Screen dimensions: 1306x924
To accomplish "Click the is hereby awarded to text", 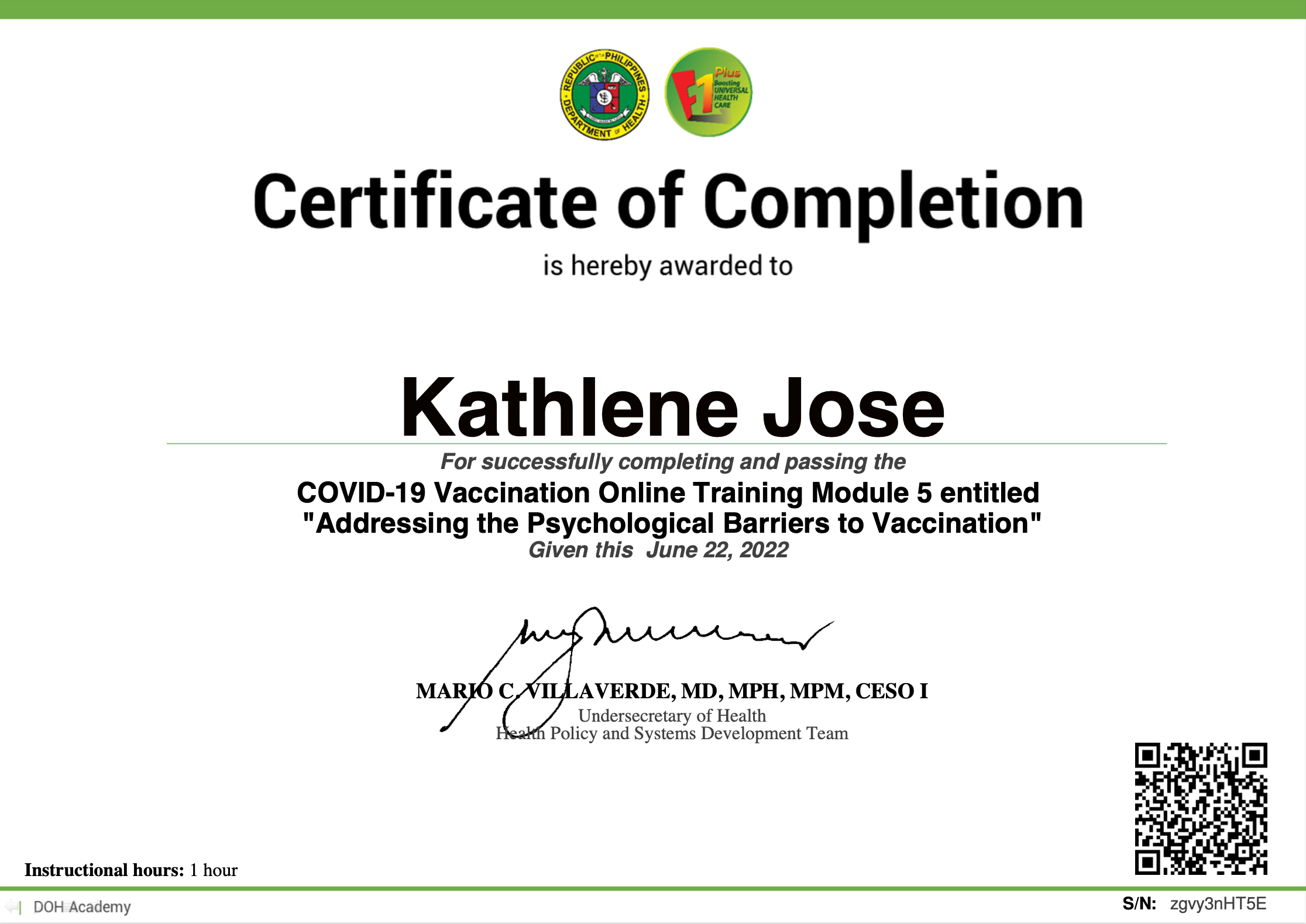I will pos(668,266).
